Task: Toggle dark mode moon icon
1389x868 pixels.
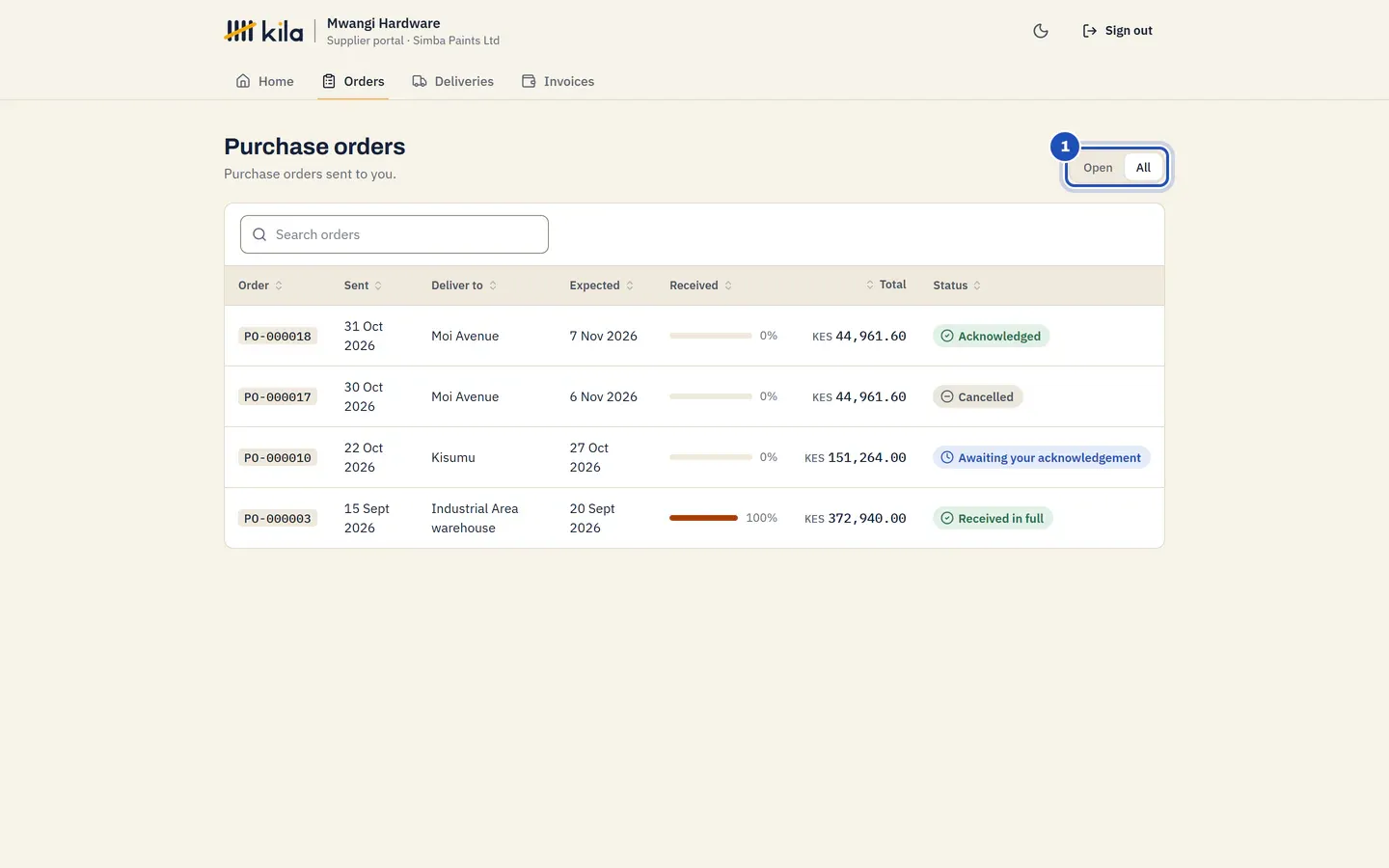Action: (x=1041, y=31)
